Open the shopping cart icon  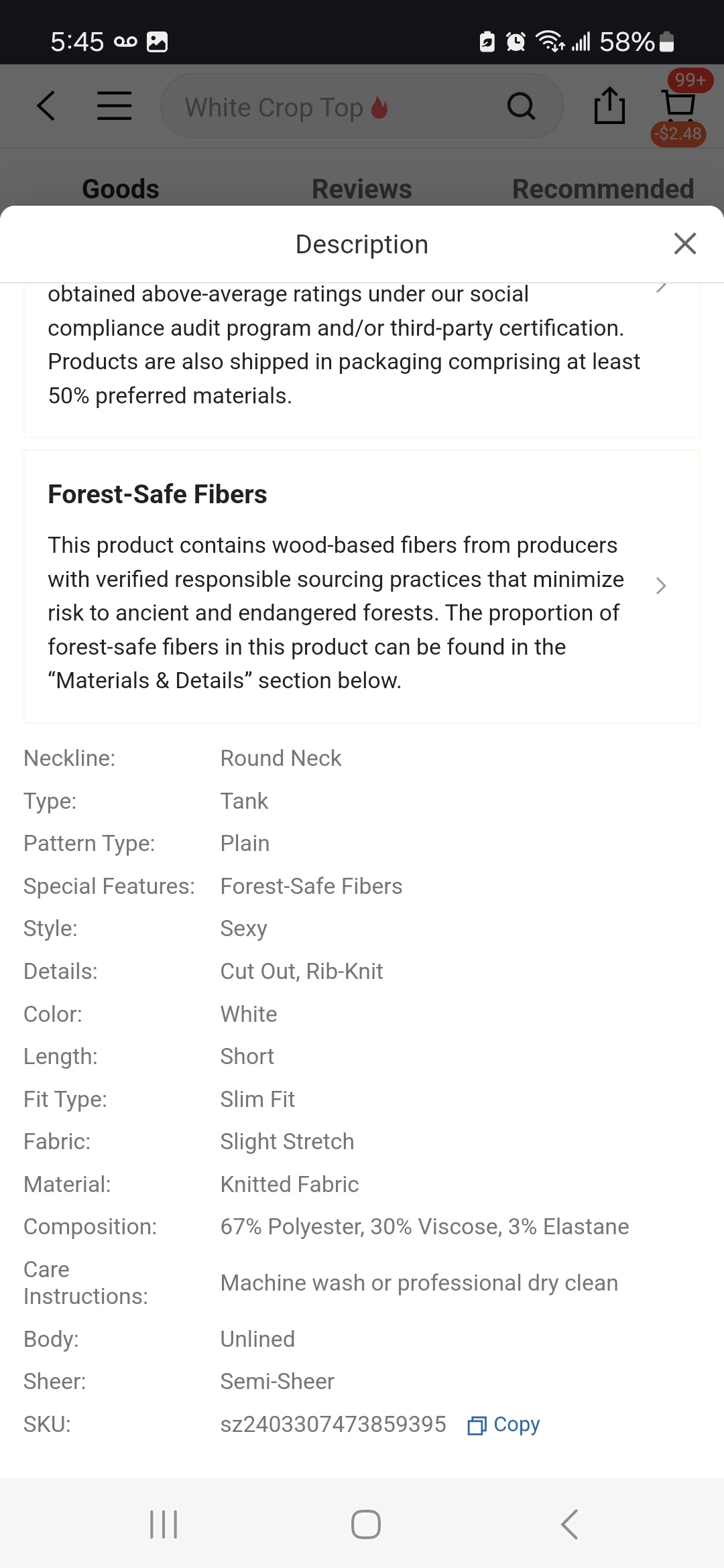[x=678, y=105]
